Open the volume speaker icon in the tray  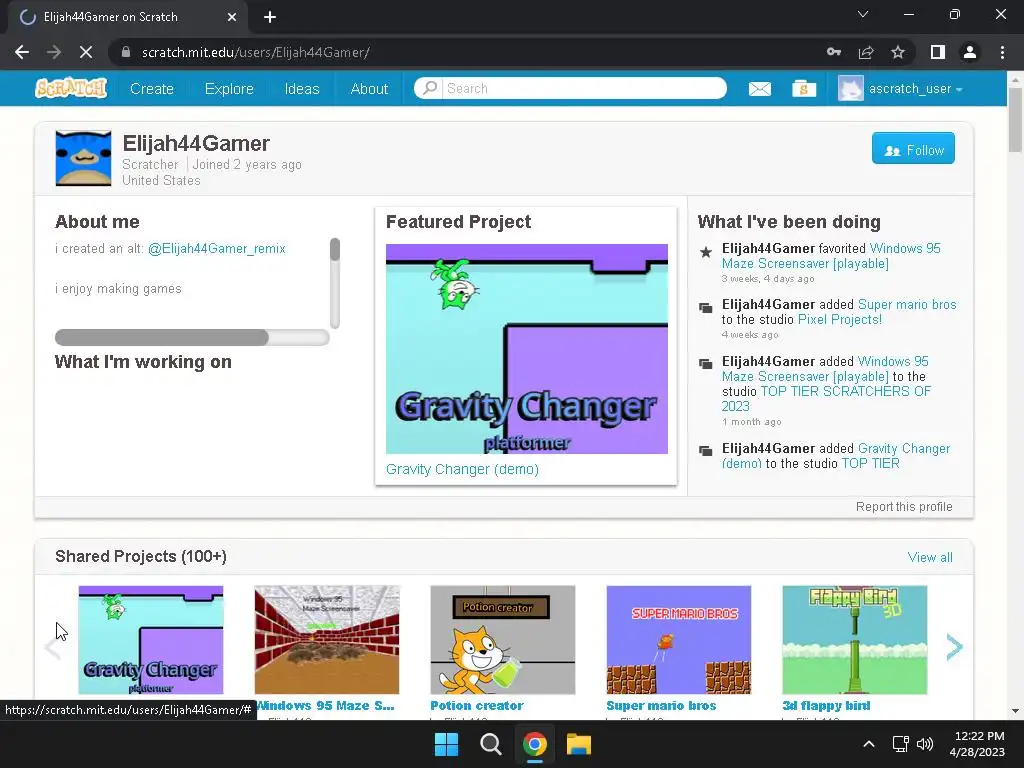925,744
